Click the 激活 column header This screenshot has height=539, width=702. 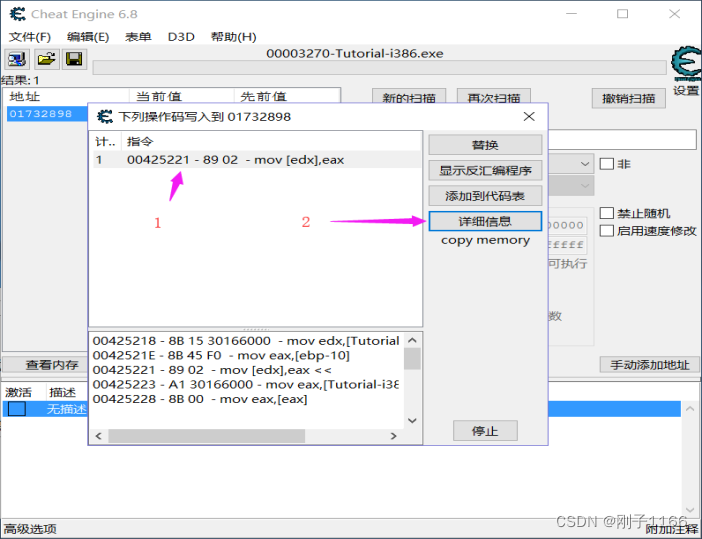pos(24,392)
